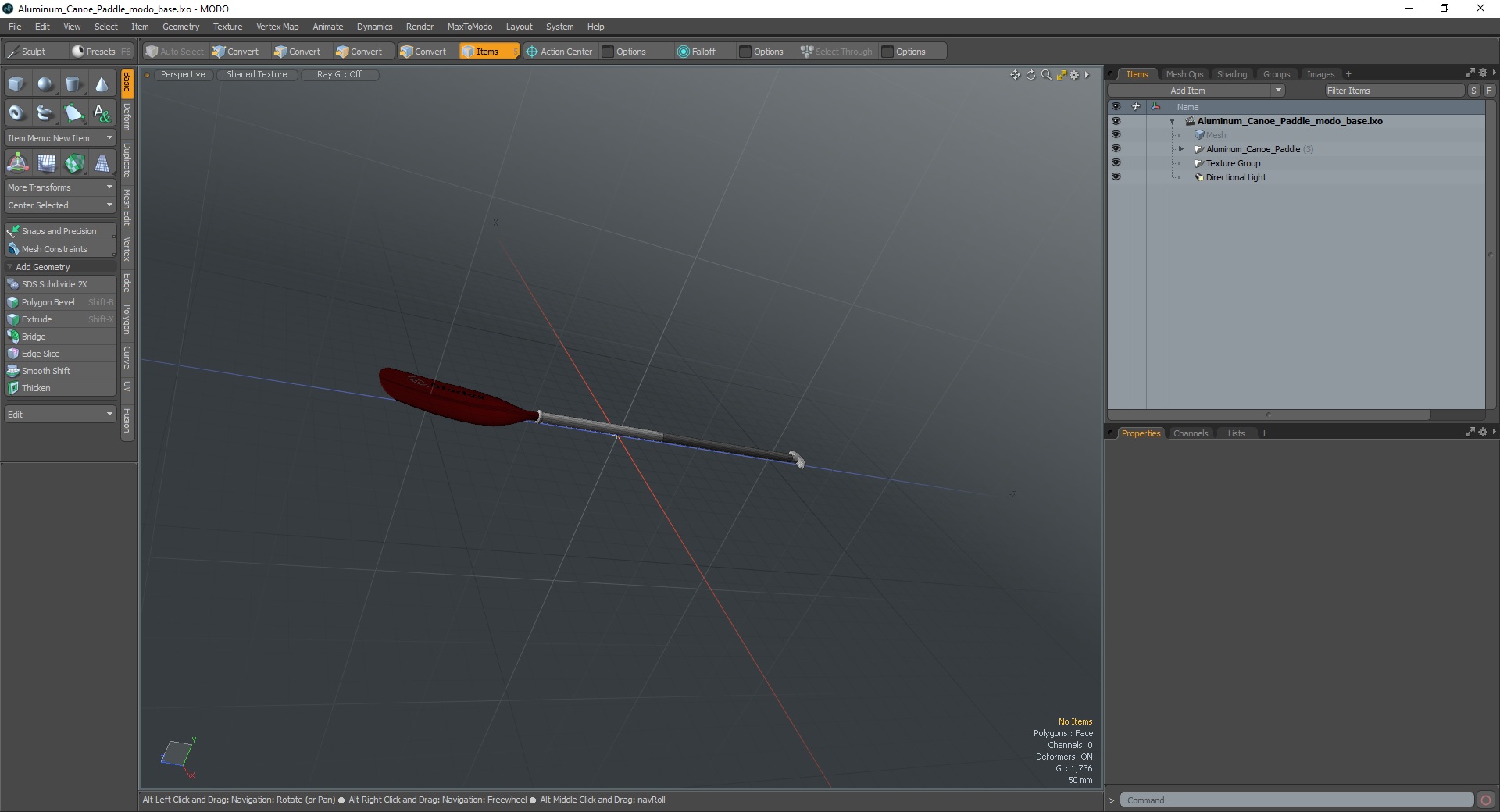Image resolution: width=1500 pixels, height=812 pixels.
Task: Open the Mesh Constraints option
Action: (60, 249)
